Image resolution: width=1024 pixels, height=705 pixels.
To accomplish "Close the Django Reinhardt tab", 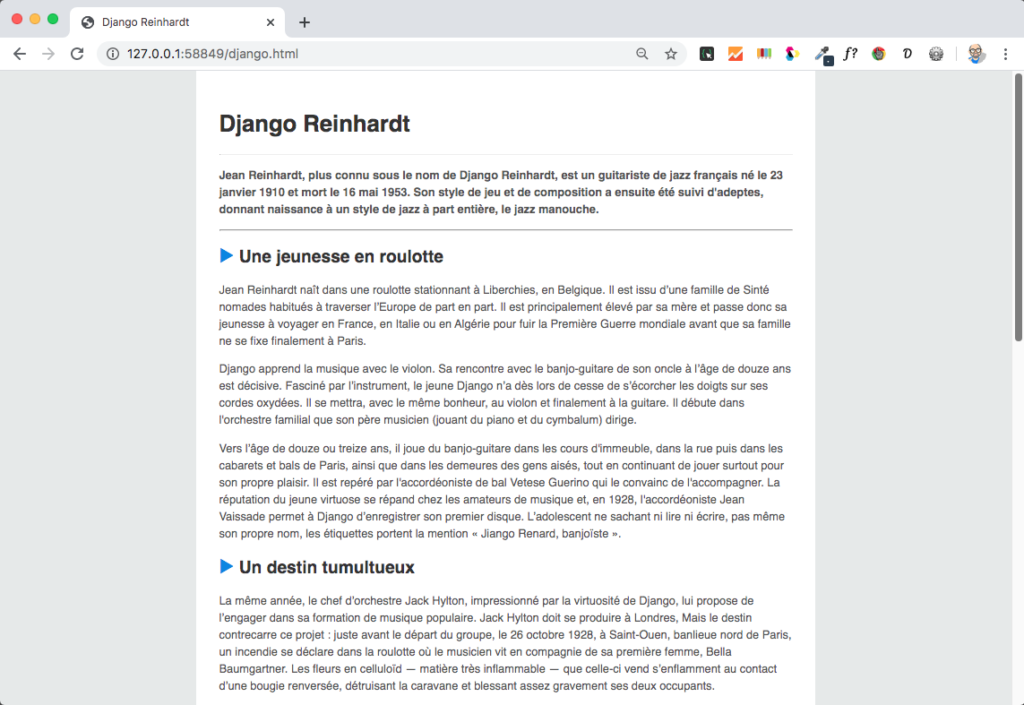I will coord(270,22).
